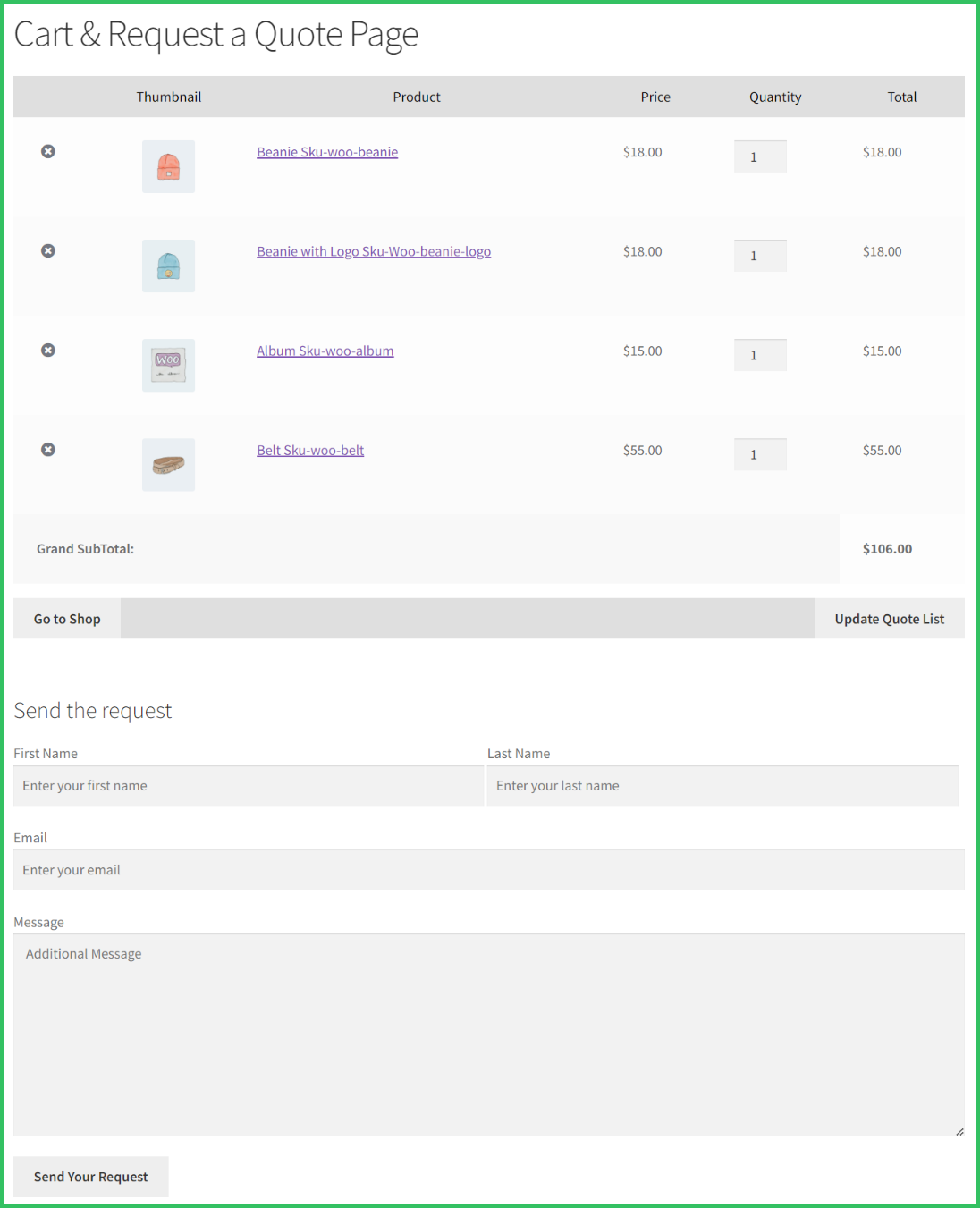The width and height of the screenshot is (980, 1208).
Task: Remove Belt Sku-woo-belt from quote list
Action: (x=48, y=449)
